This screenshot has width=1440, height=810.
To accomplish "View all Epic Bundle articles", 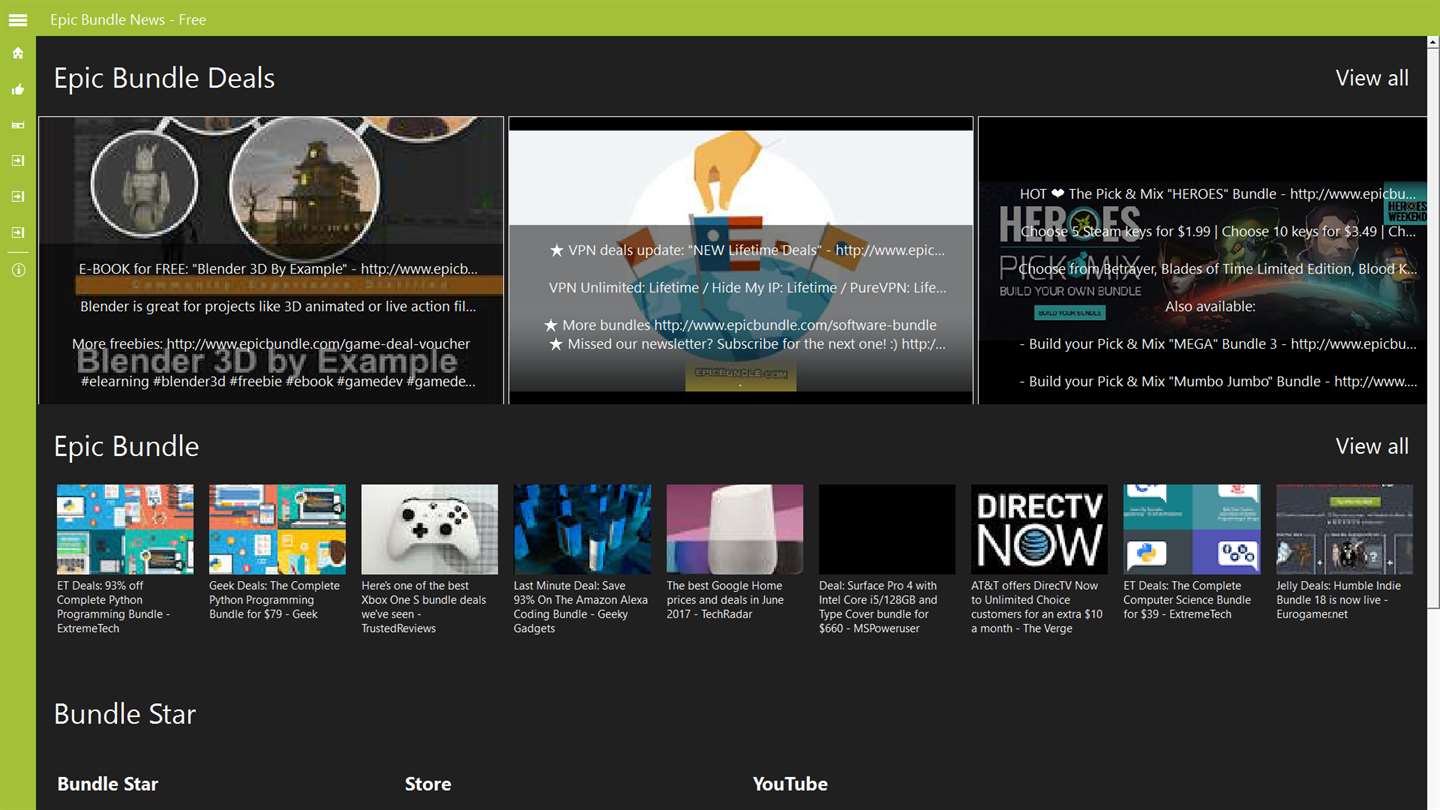I will (1372, 446).
